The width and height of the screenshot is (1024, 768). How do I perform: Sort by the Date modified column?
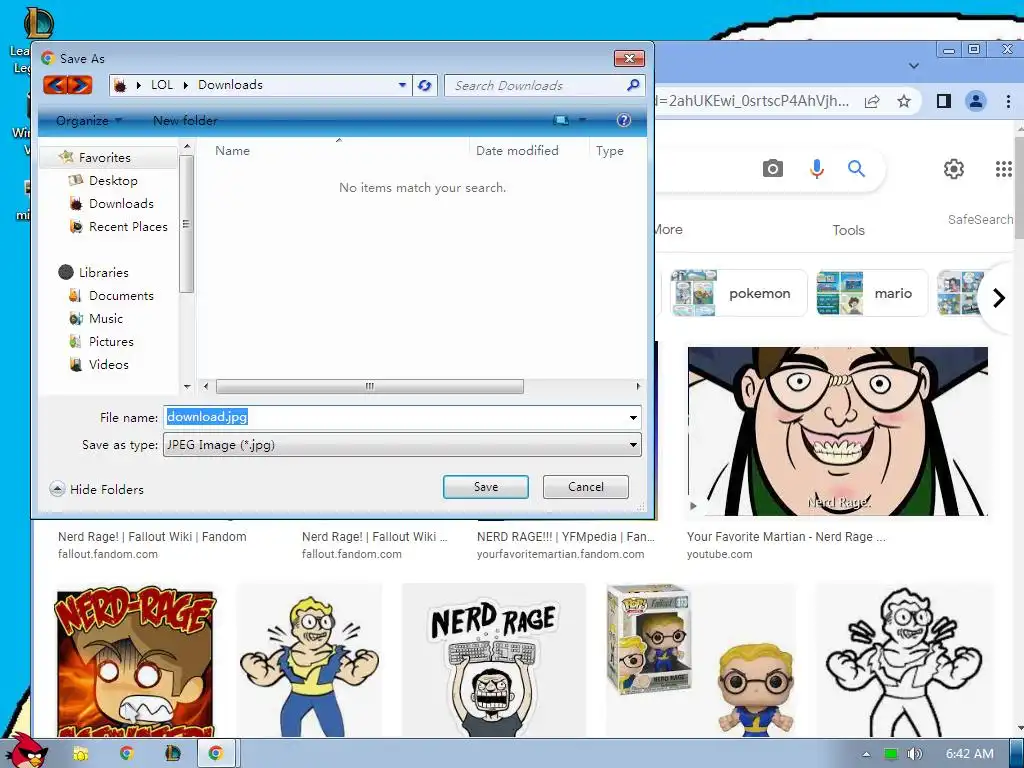517,151
